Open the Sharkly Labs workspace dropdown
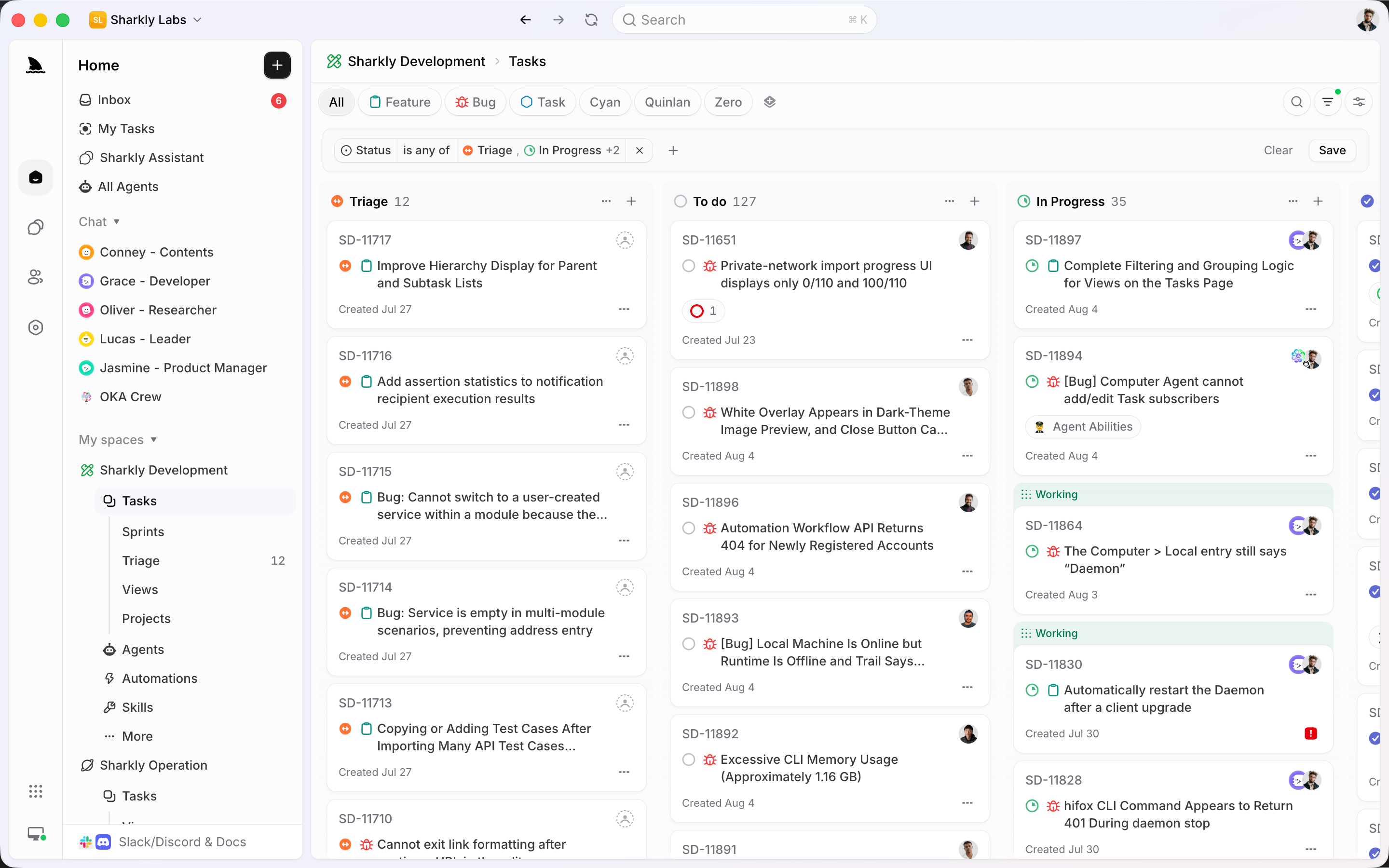Image resolution: width=1389 pixels, height=868 pixels. coord(146,20)
